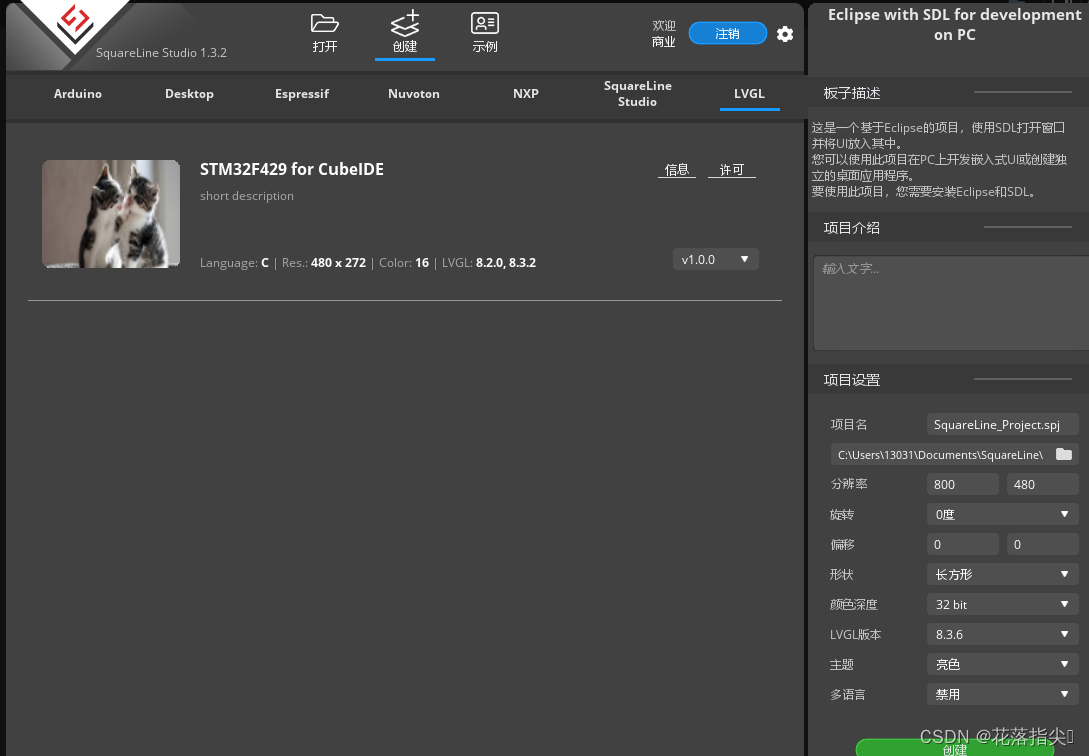Click the SquareLine Studio logo
Viewport: 1089px width, 756px height.
(x=74, y=26)
